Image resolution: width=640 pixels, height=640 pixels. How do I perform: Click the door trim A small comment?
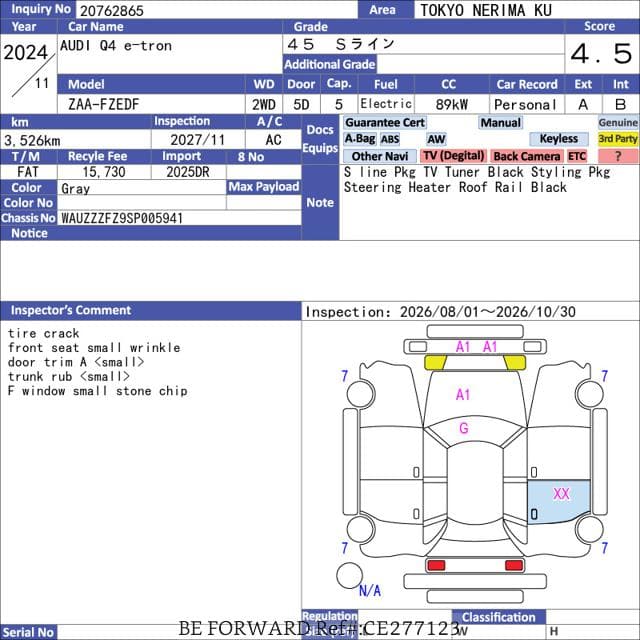point(76,362)
